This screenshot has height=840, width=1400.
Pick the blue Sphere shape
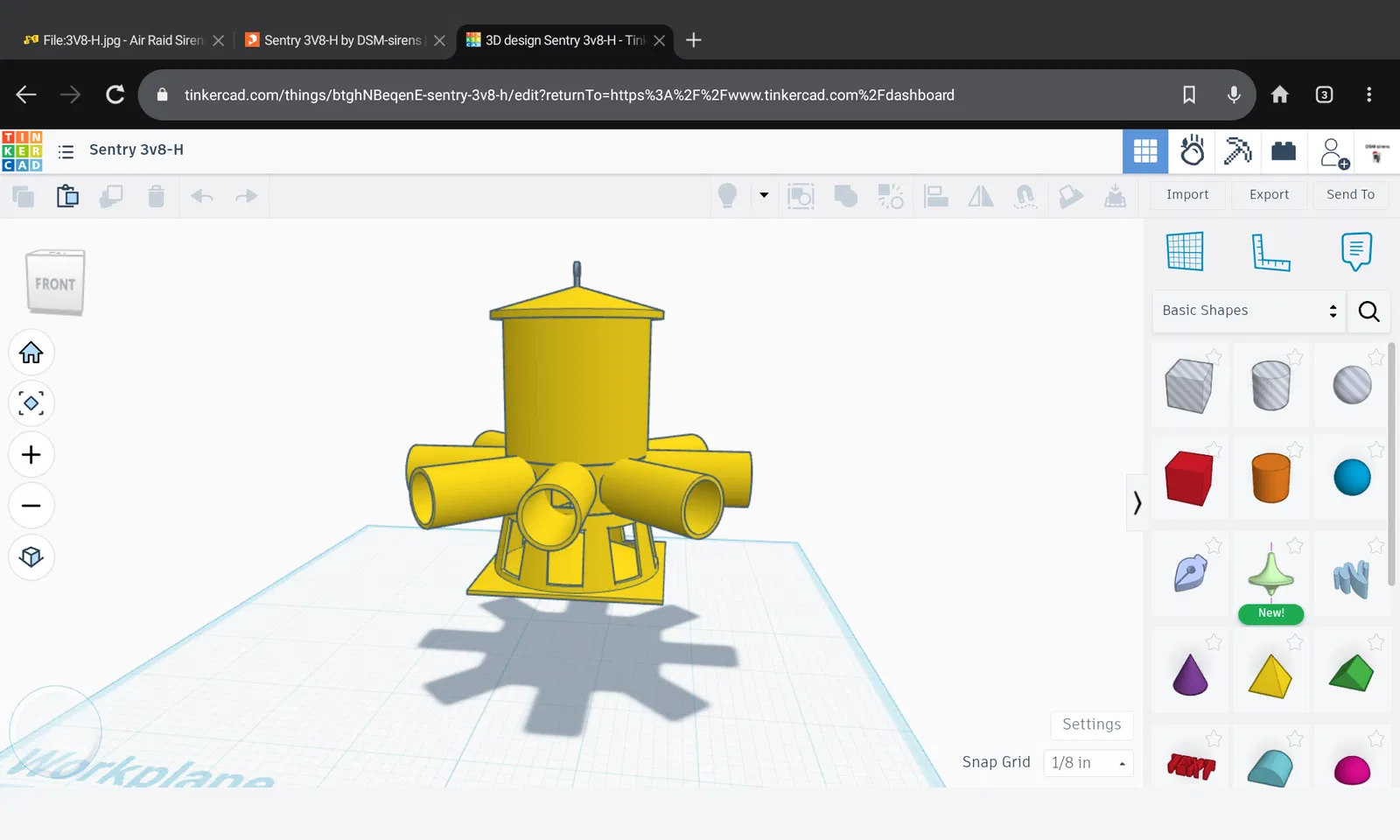point(1352,478)
